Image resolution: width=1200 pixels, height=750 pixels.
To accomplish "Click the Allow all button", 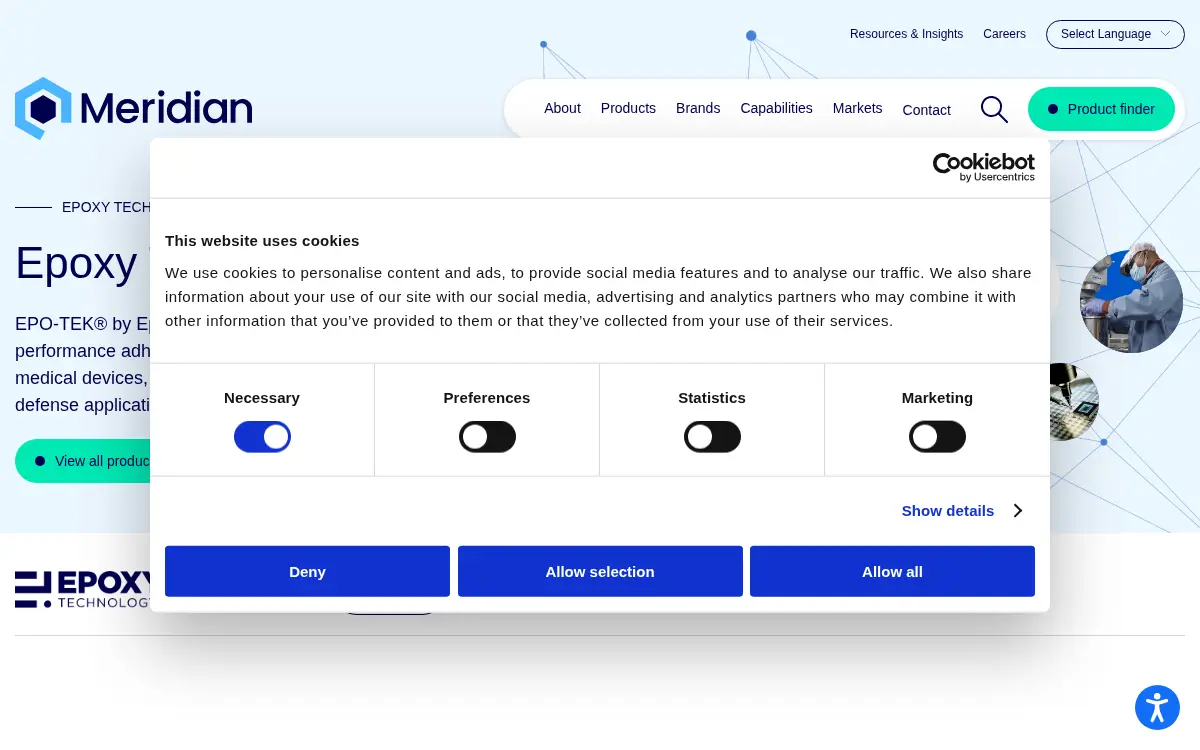I will coord(892,572).
